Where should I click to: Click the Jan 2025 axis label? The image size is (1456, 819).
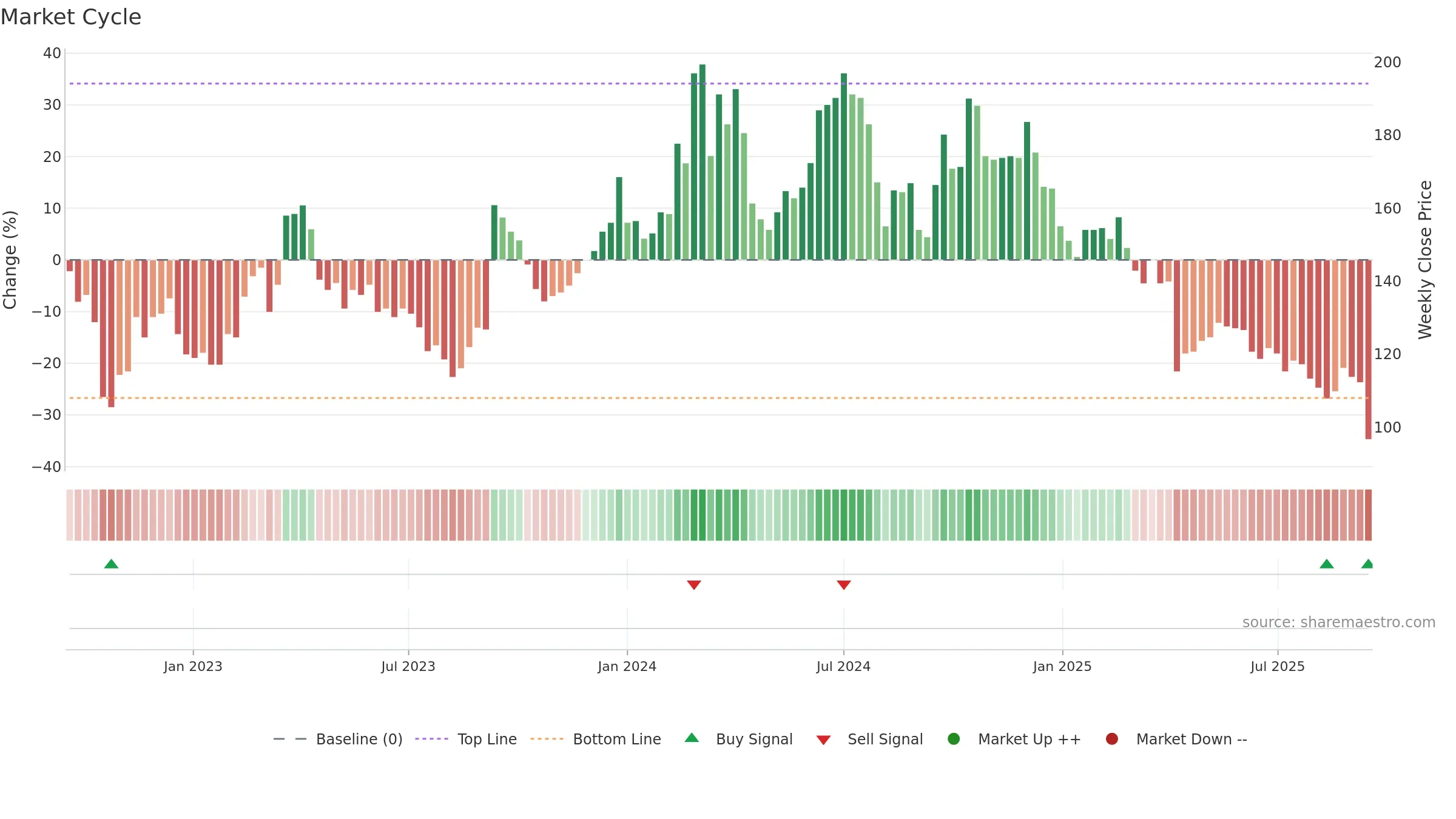coord(1062,667)
